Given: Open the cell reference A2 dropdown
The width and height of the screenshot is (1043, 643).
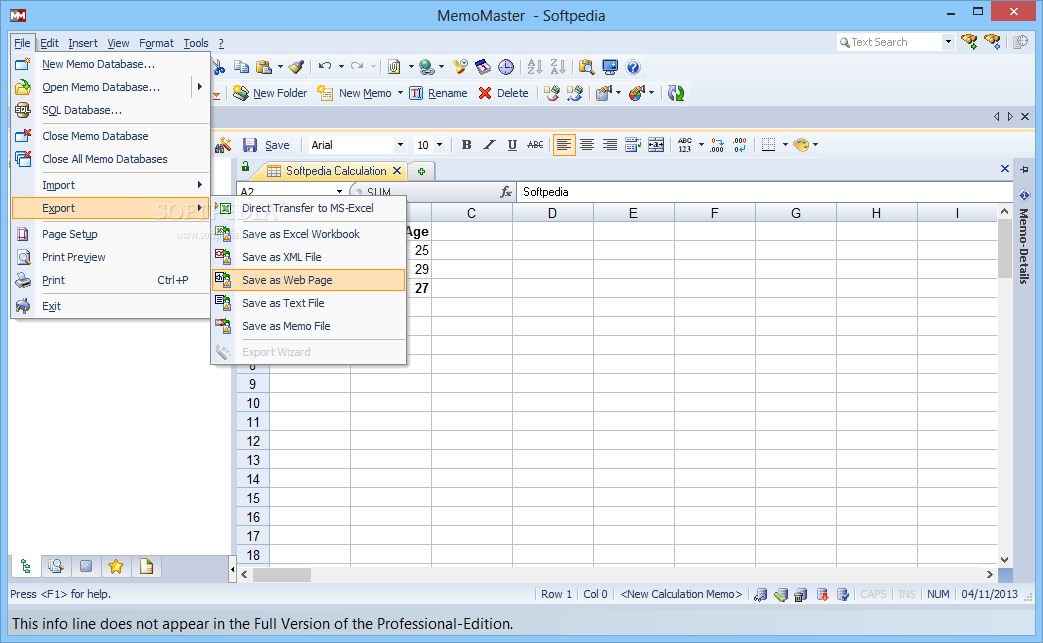Looking at the screenshot, I should (x=339, y=192).
